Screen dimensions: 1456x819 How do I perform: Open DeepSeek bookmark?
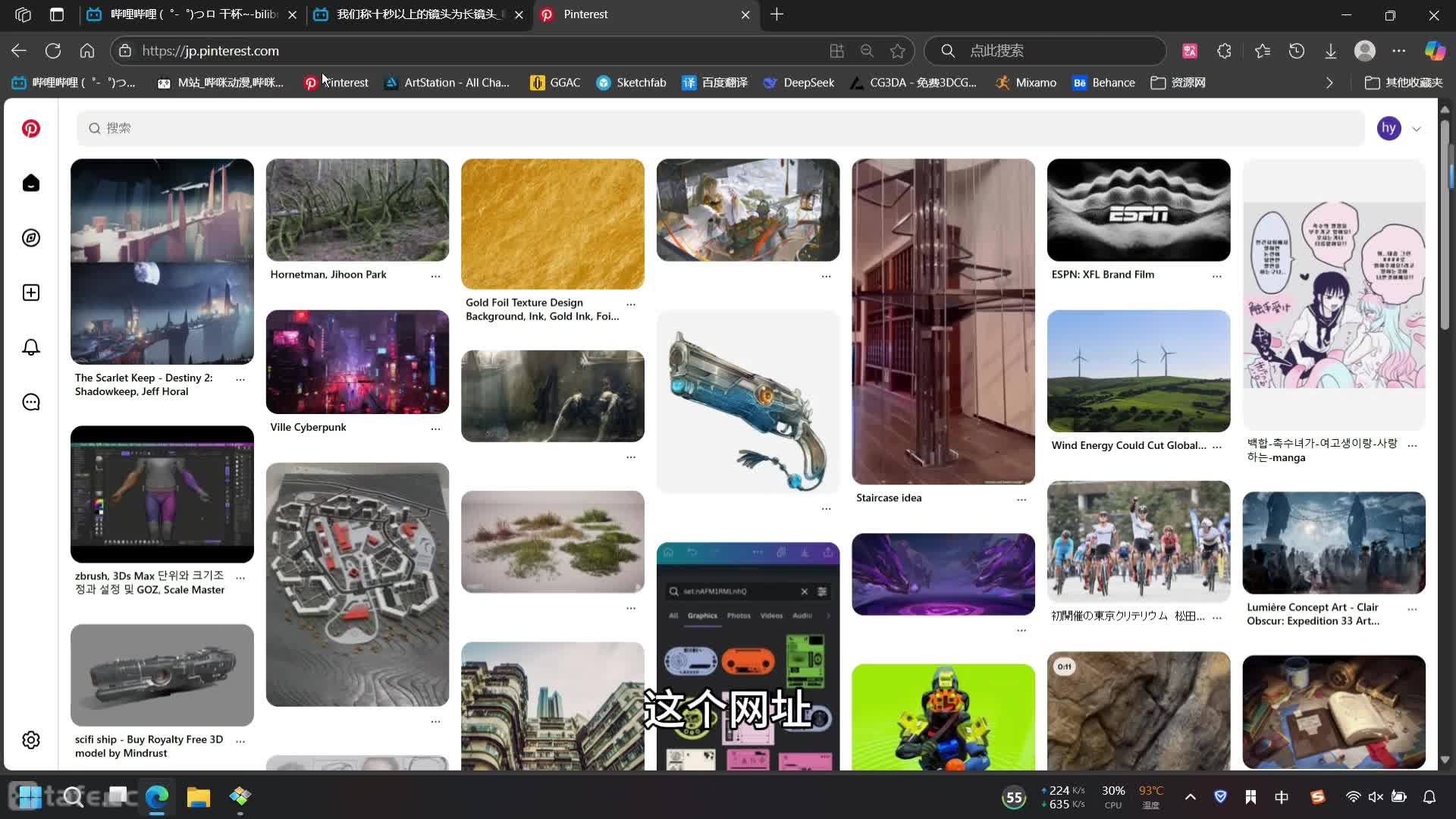coord(799,83)
